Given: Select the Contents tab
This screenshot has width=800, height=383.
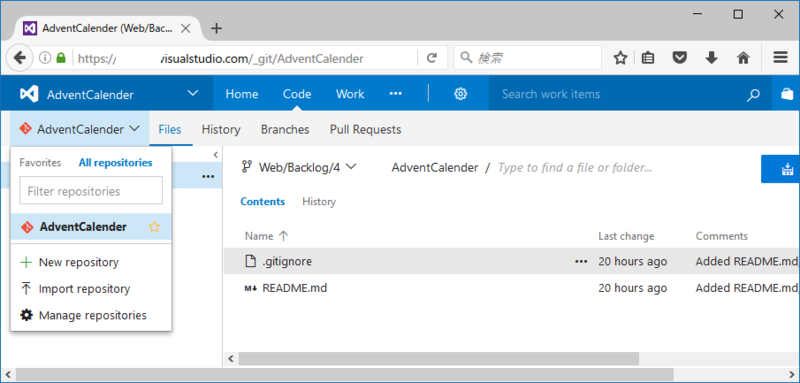Looking at the screenshot, I should coord(263,201).
